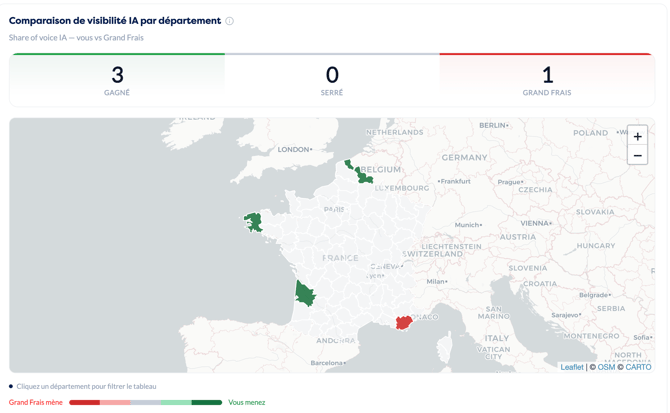Click the grey middle legend segment

point(146,402)
